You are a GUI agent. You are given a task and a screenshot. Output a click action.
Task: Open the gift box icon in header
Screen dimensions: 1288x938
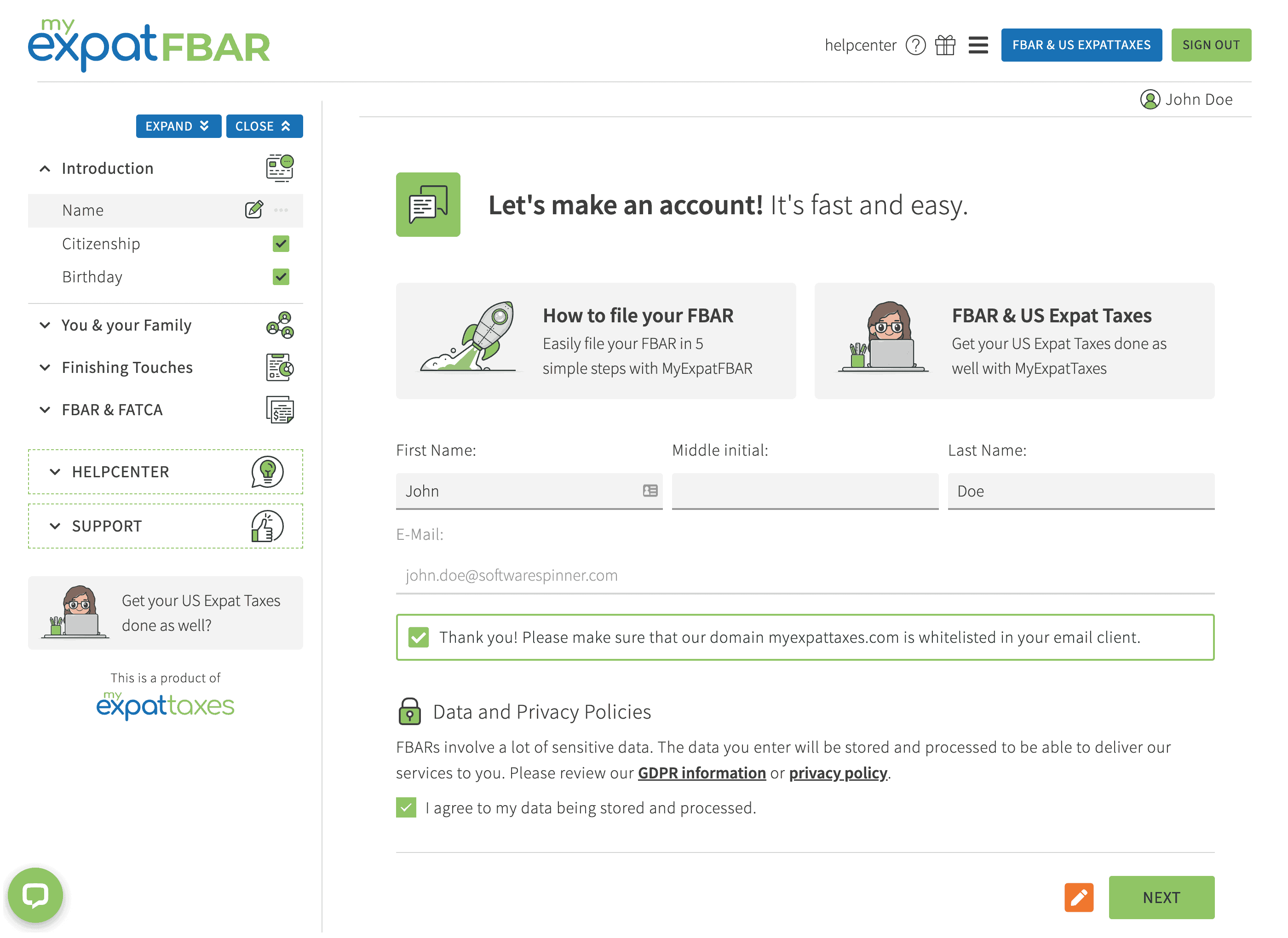point(945,45)
